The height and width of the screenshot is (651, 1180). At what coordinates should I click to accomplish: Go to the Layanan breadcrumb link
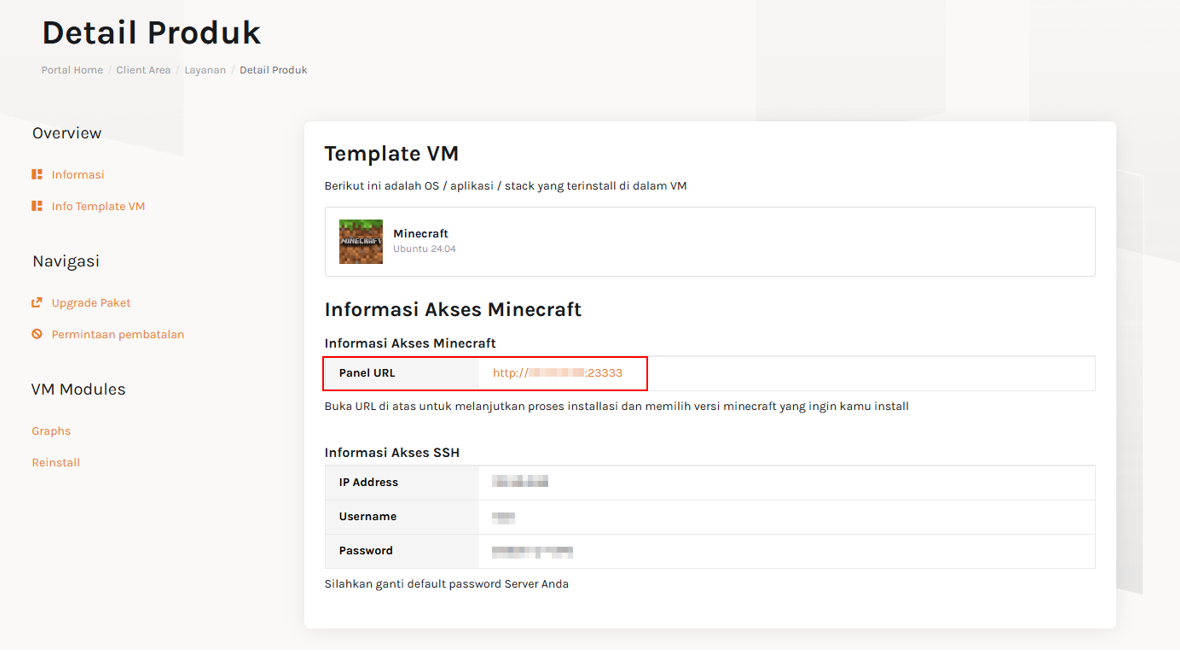pos(205,70)
